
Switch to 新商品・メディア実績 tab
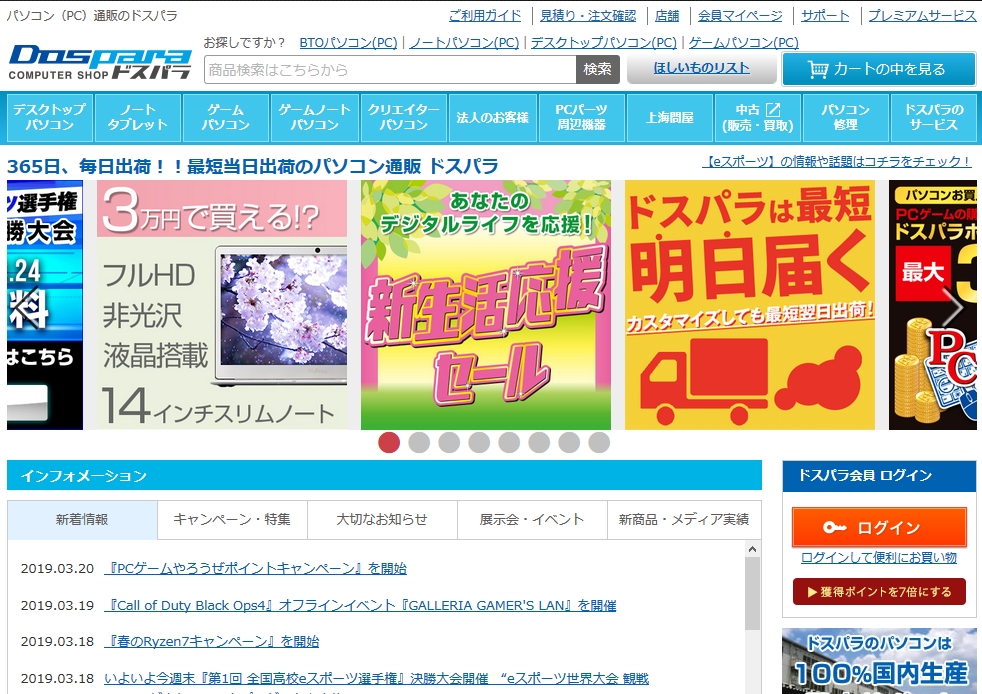pyautogui.click(x=684, y=519)
